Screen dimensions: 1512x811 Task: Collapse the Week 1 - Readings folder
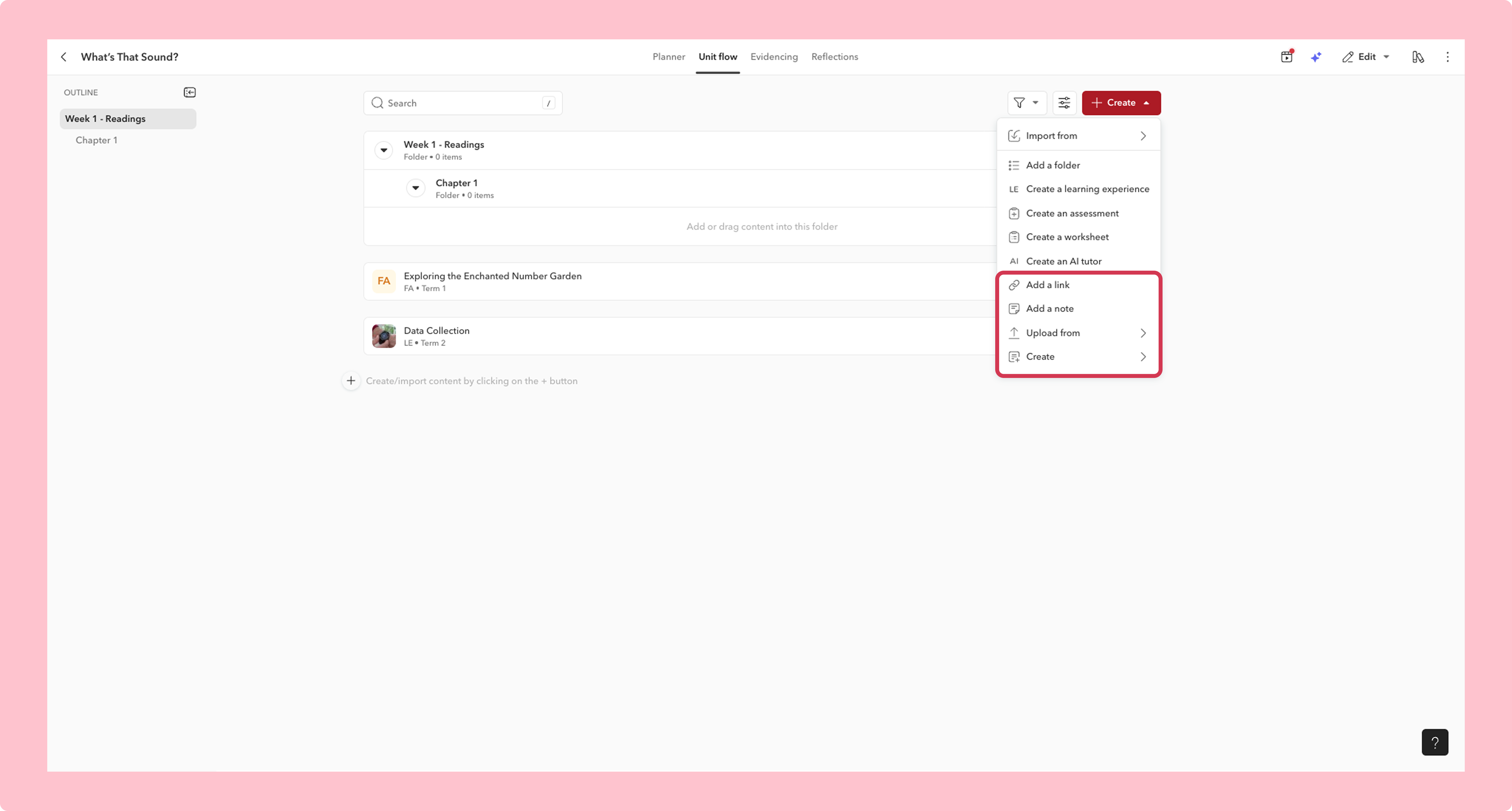(x=384, y=150)
